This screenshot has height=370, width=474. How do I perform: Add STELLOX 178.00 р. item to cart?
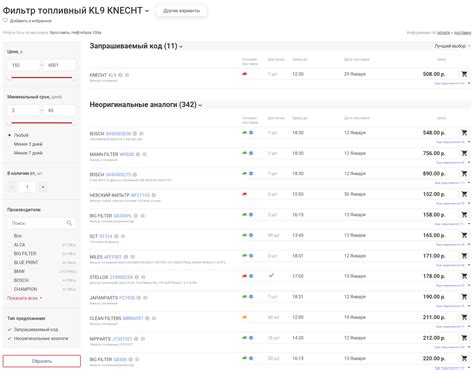(x=464, y=276)
